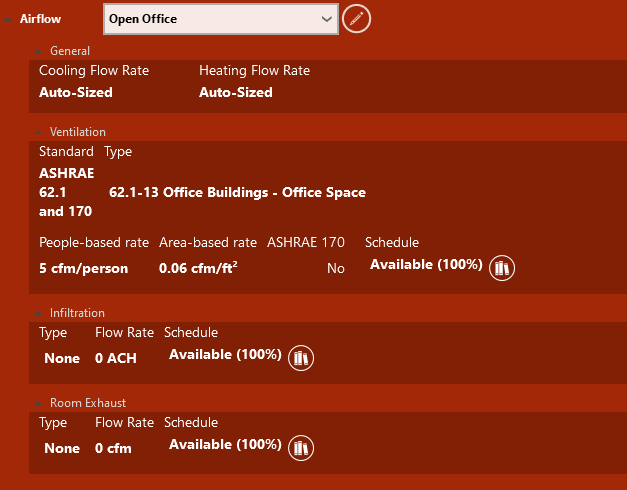Open the Room Exhaust schedule library icon
This screenshot has width=627, height=490.
301,448
